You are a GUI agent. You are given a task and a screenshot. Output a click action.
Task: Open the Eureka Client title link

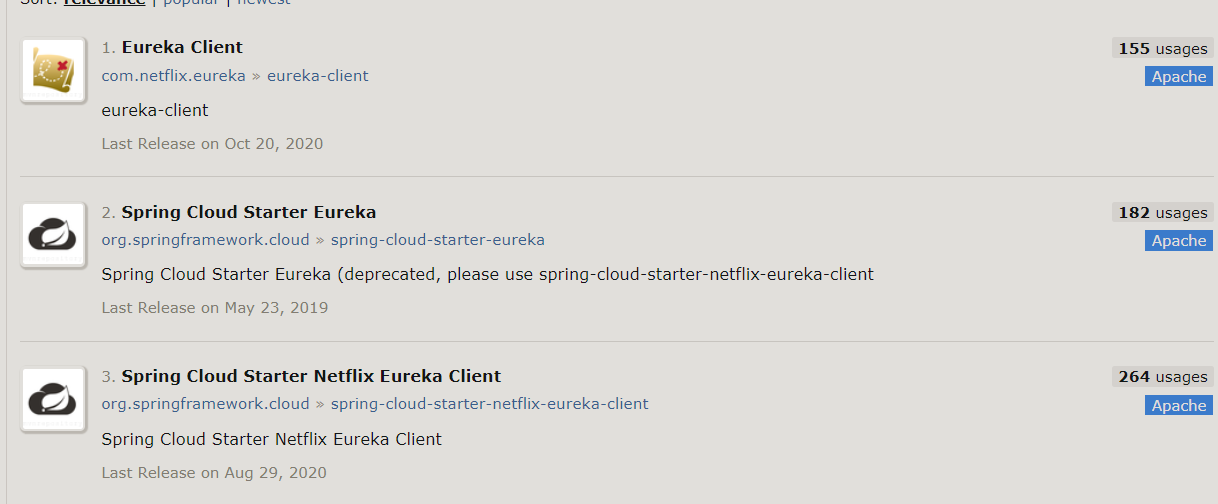[182, 47]
